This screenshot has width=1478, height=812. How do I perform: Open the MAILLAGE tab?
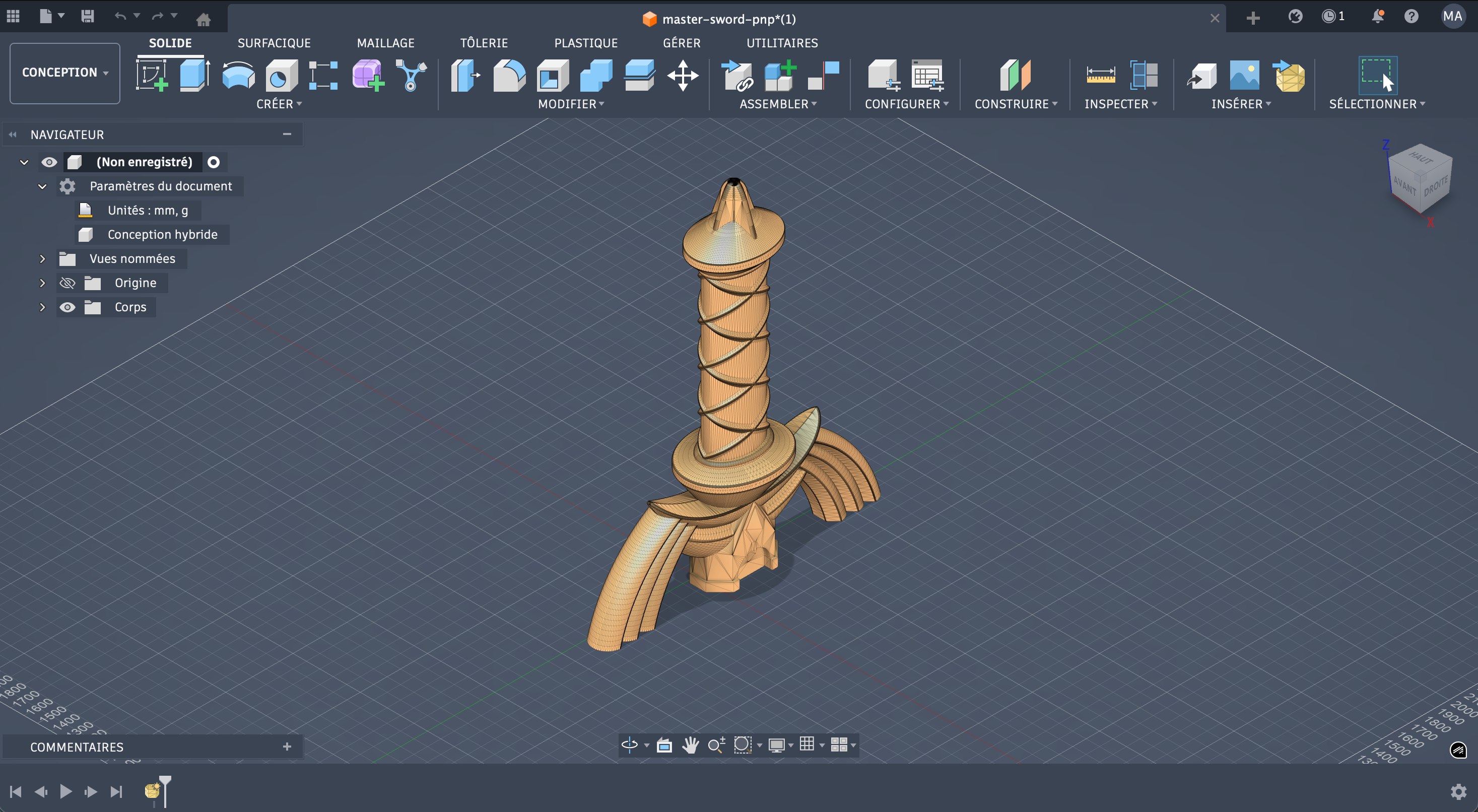pos(385,43)
